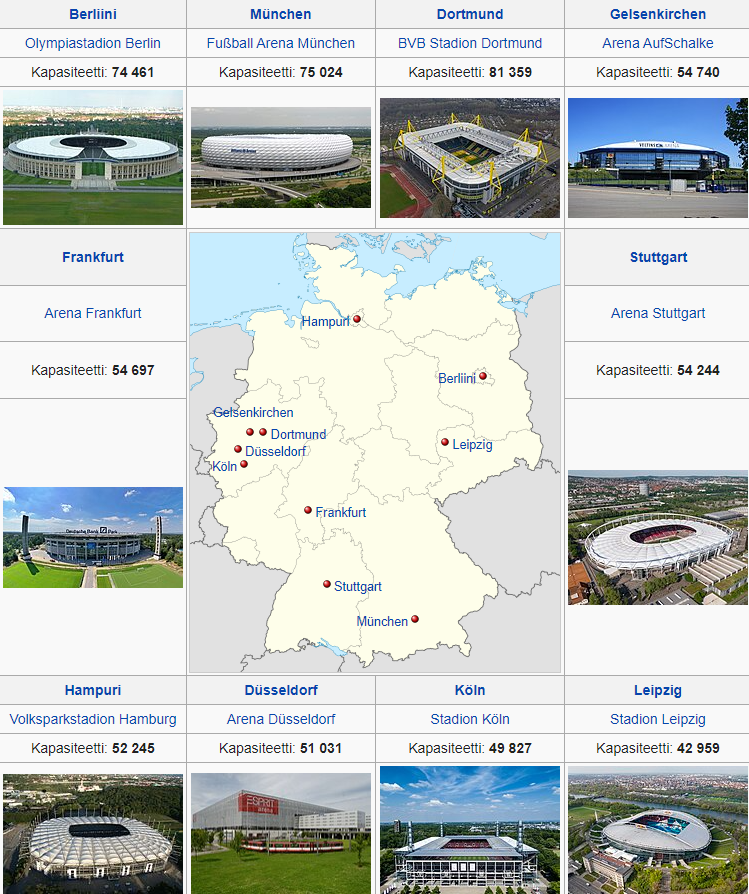Follow the BVB Stadion Dortmund link
The image size is (749, 894).
click(x=470, y=43)
